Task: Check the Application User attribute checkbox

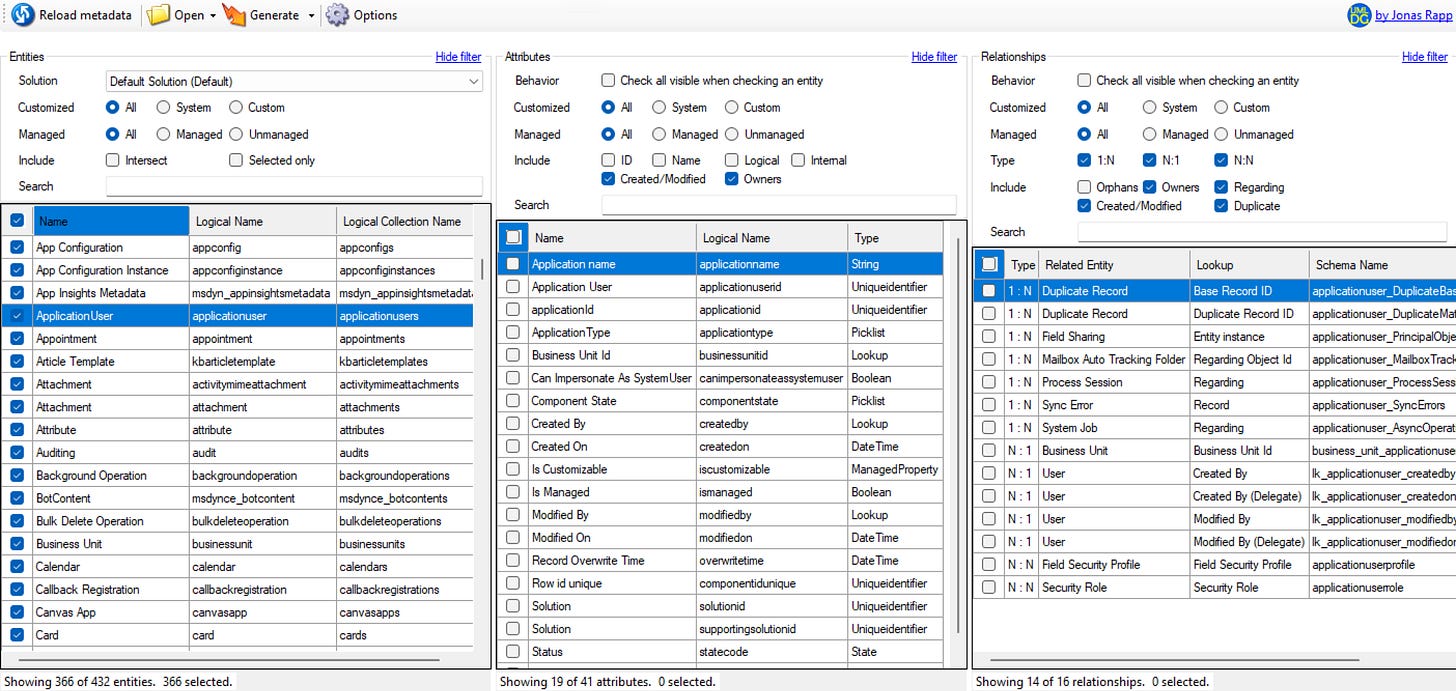Action: (513, 287)
